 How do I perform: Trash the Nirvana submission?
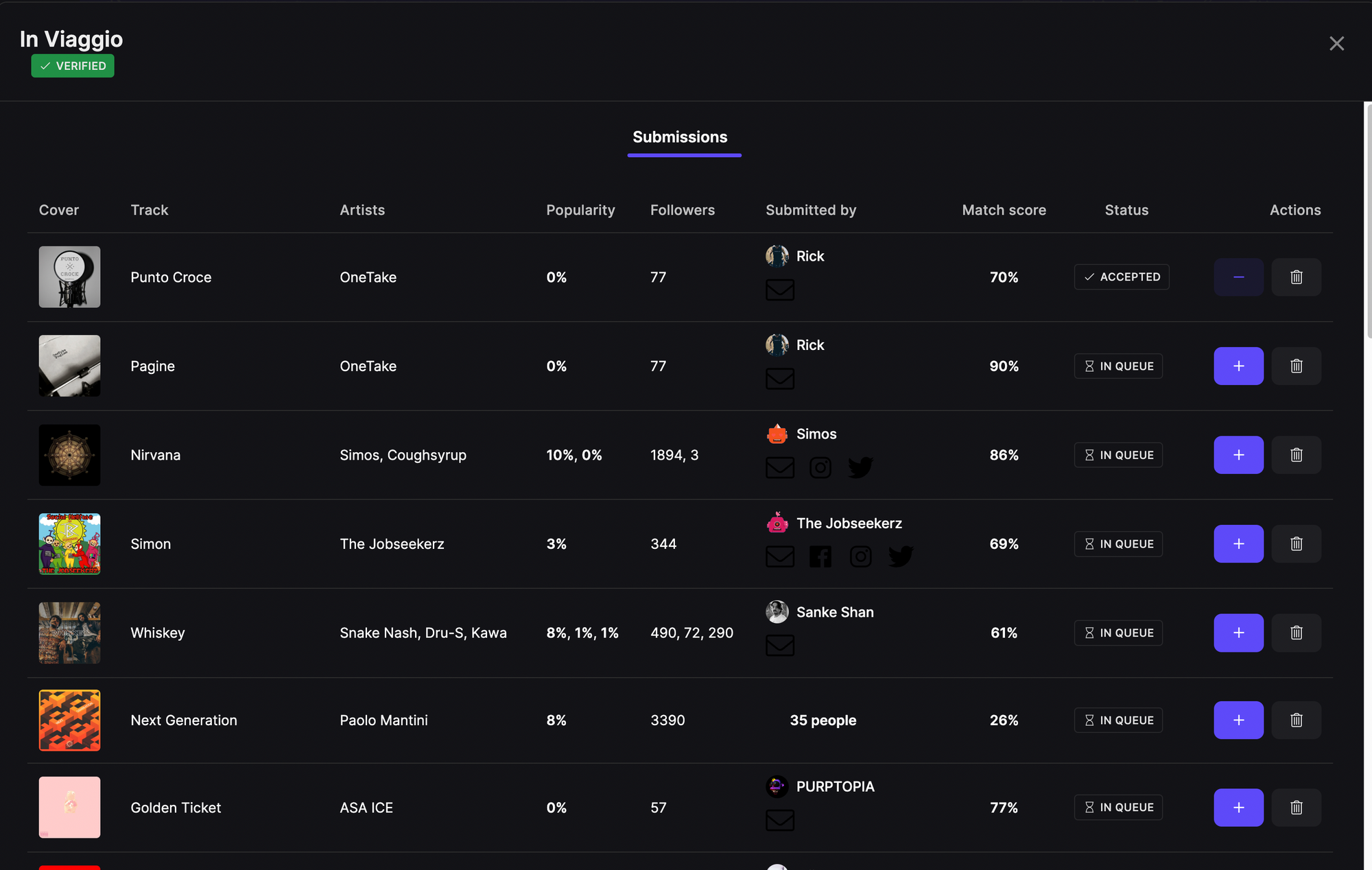pos(1296,455)
